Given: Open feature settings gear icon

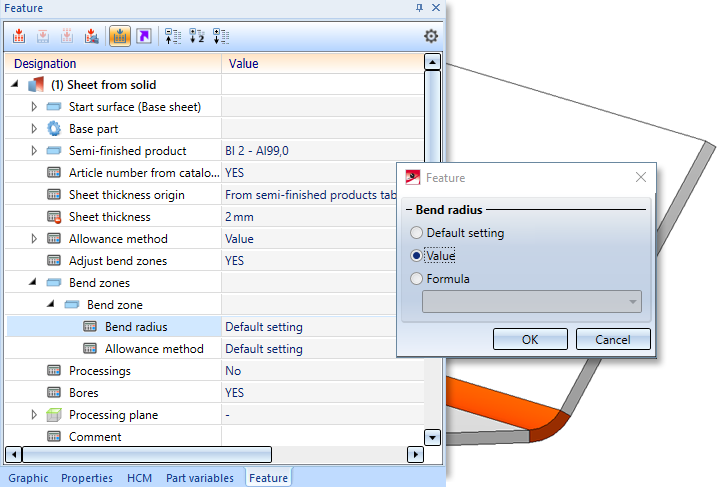Looking at the screenshot, I should [431, 36].
